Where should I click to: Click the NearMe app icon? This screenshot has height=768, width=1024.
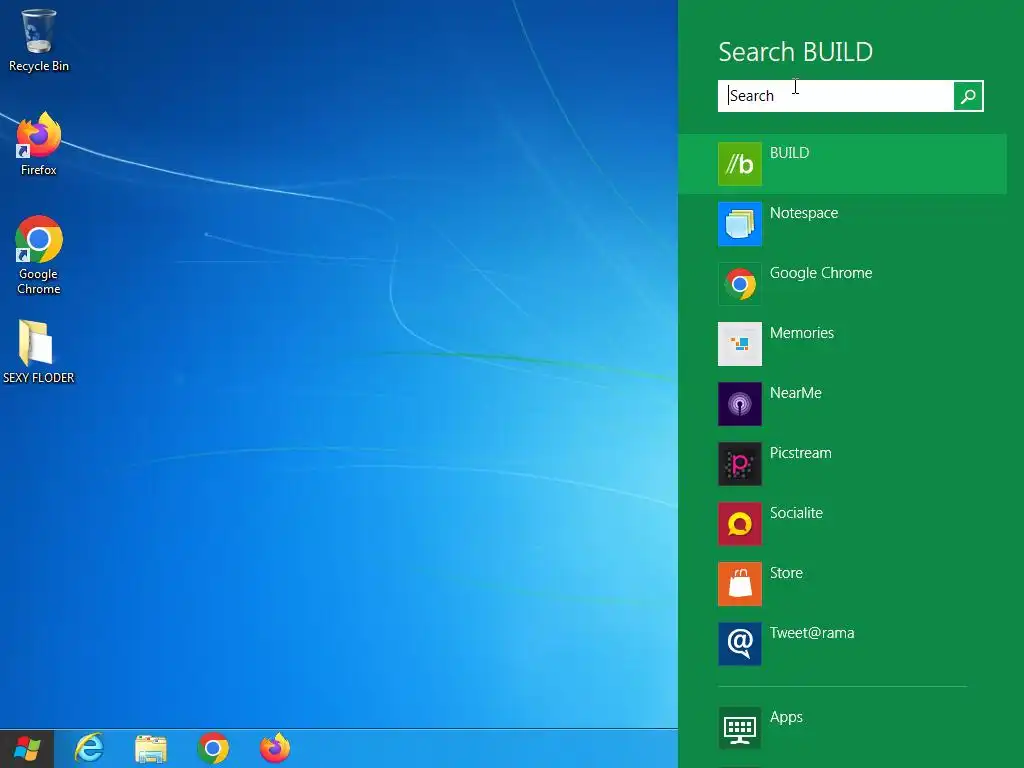[740, 404]
